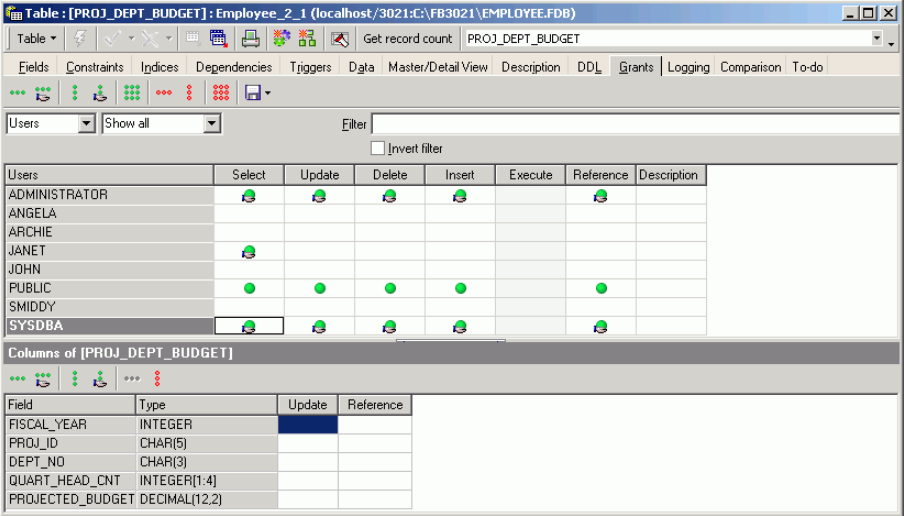Open the DDL tab
Viewport: 904px width, 516px height.
coord(589,67)
